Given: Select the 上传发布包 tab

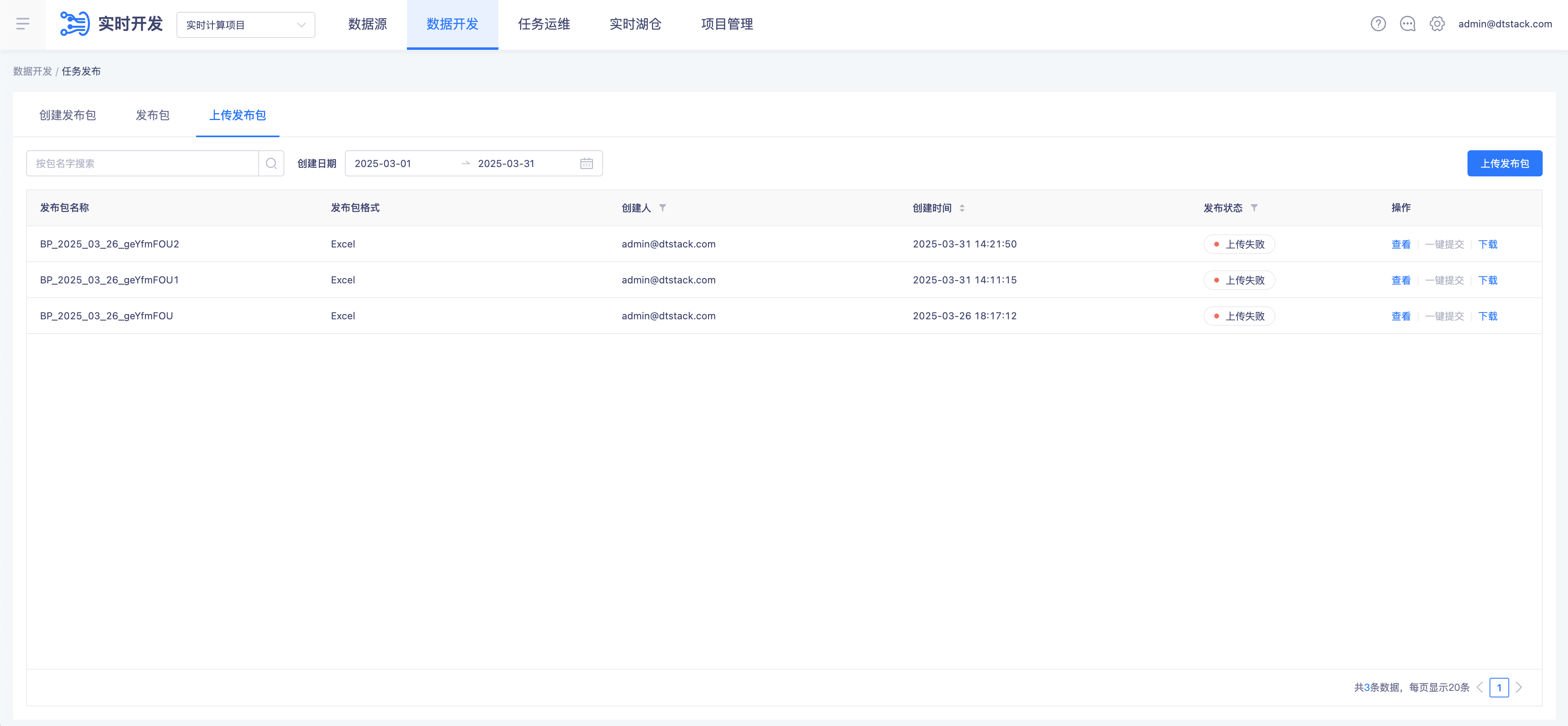Looking at the screenshot, I should pos(237,115).
